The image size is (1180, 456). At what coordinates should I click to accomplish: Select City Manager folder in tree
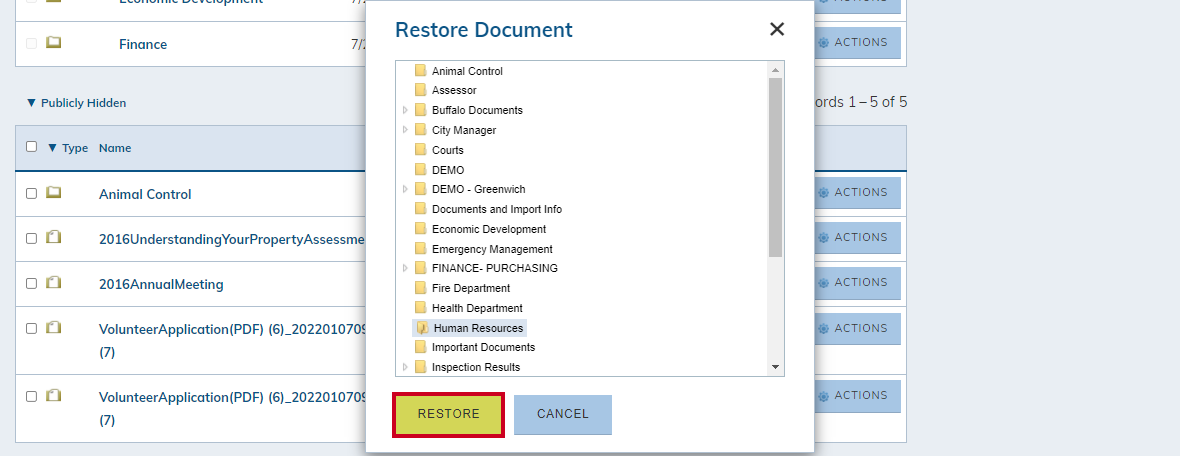pyautogui.click(x=464, y=130)
